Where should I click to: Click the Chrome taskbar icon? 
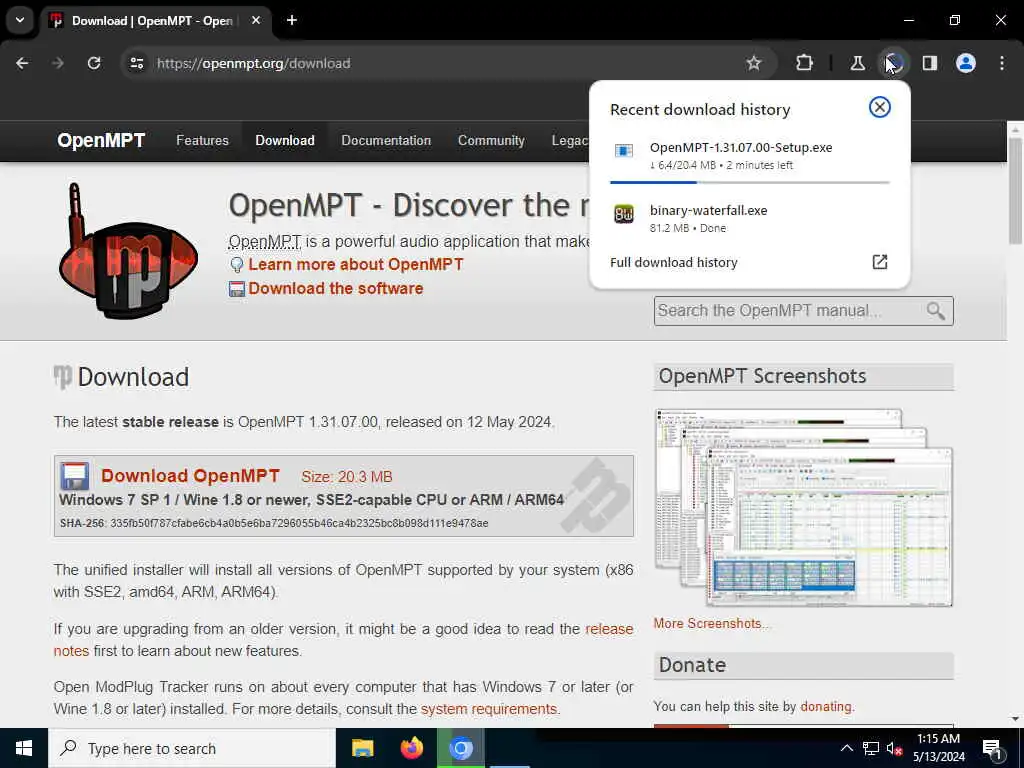(461, 748)
